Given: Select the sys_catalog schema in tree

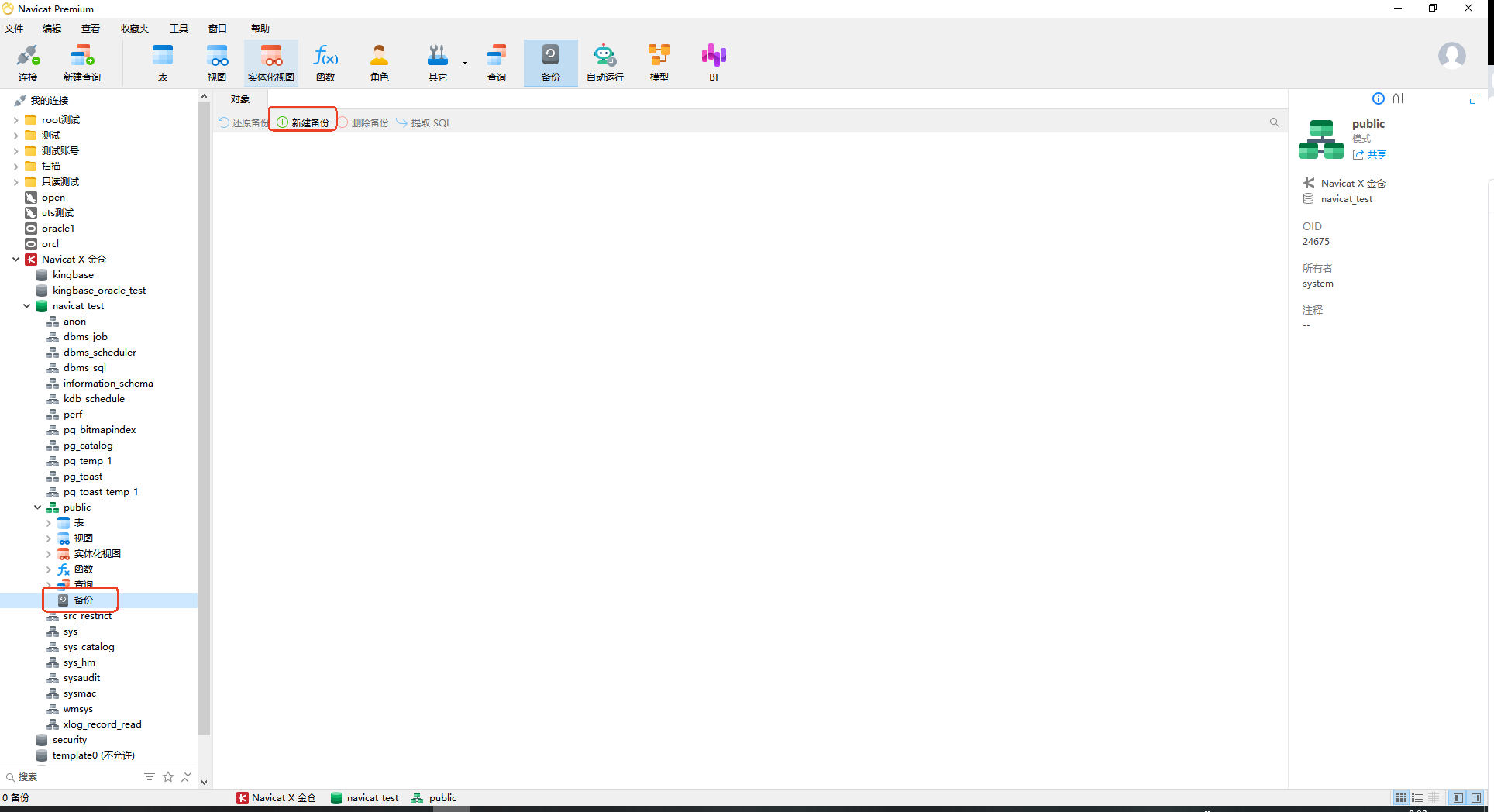Looking at the screenshot, I should pyautogui.click(x=89, y=647).
